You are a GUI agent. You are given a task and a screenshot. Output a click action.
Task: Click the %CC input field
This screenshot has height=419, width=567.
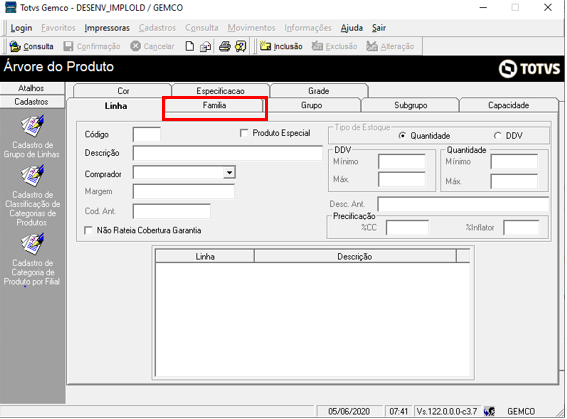tap(408, 228)
